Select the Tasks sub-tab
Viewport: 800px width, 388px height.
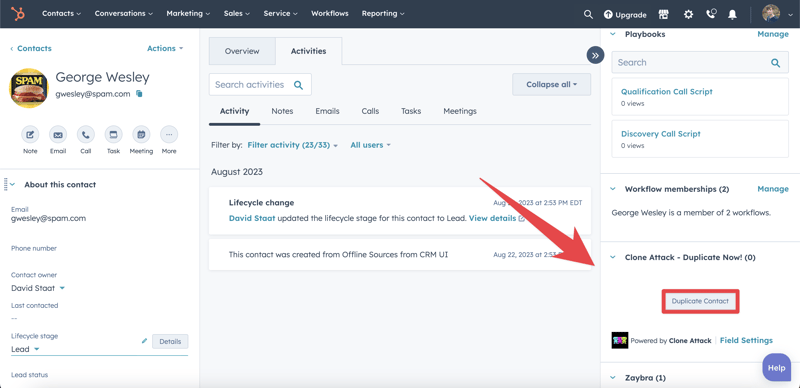[411, 111]
